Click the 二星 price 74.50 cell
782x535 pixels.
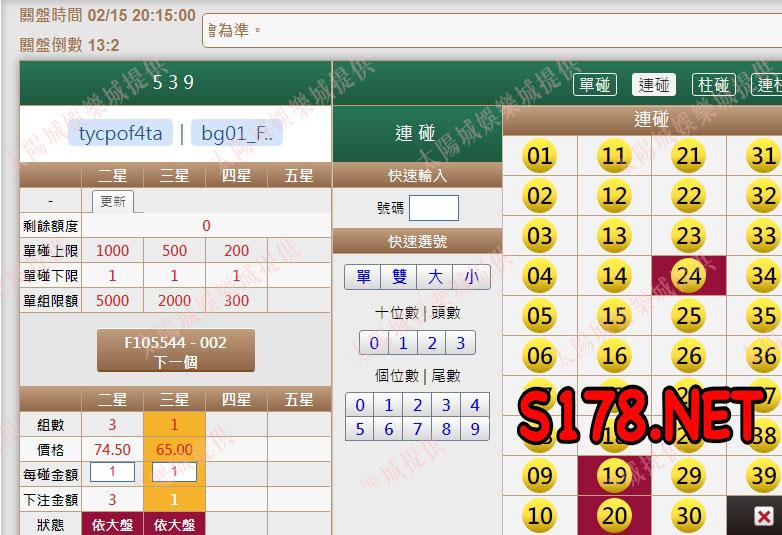pos(112,450)
